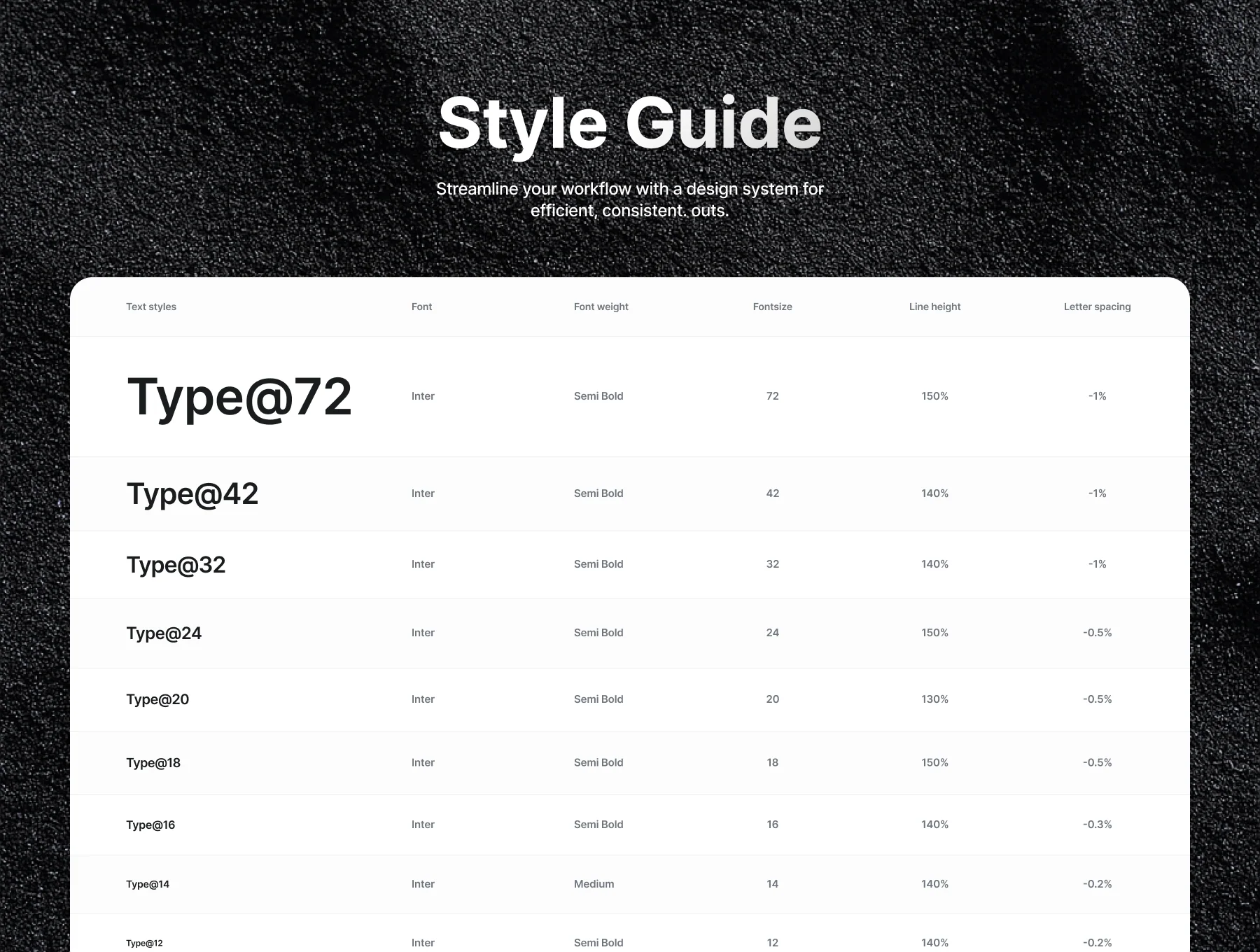Click the 130% line height value
The width and height of the screenshot is (1260, 952).
click(x=935, y=699)
